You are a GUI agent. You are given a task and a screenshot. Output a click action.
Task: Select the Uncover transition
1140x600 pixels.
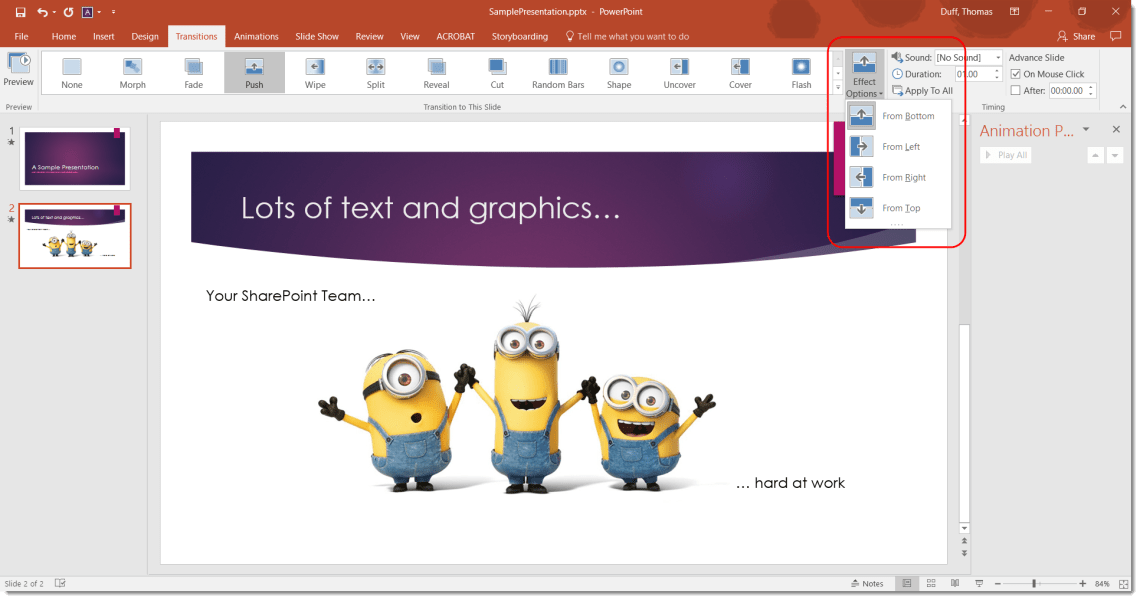point(679,70)
